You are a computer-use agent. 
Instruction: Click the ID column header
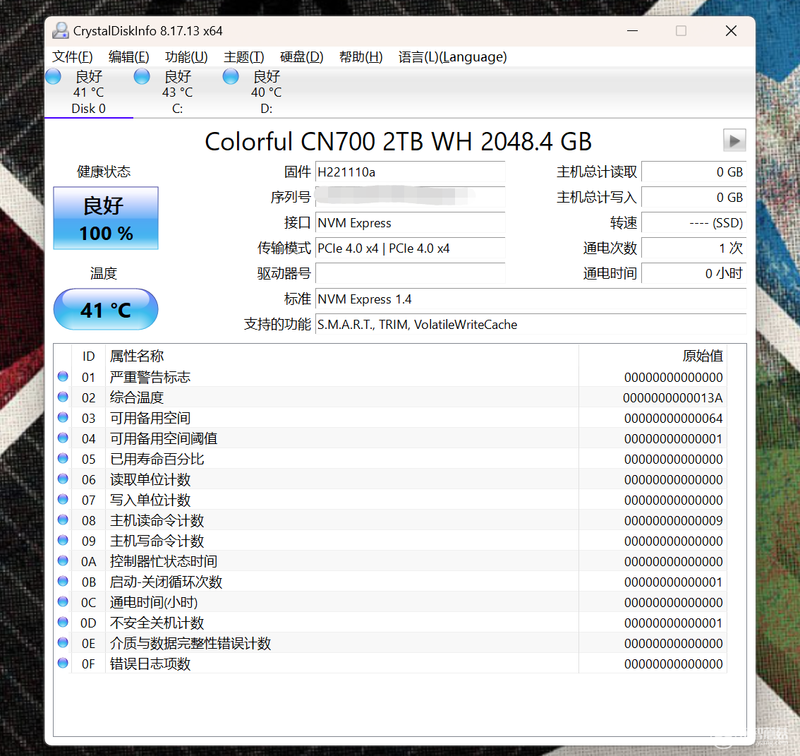click(88, 356)
